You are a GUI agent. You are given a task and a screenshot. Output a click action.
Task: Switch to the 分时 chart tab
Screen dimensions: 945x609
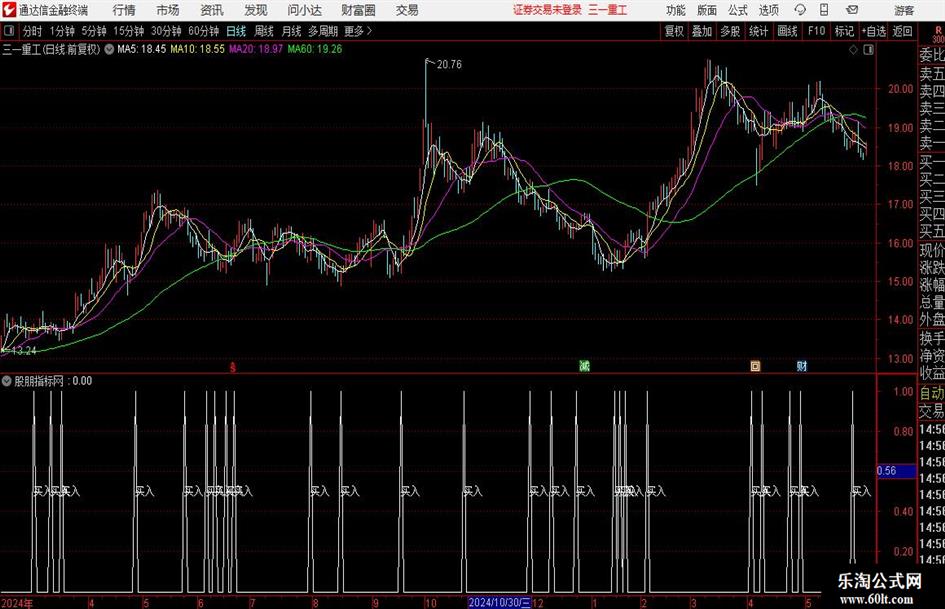tap(33, 31)
